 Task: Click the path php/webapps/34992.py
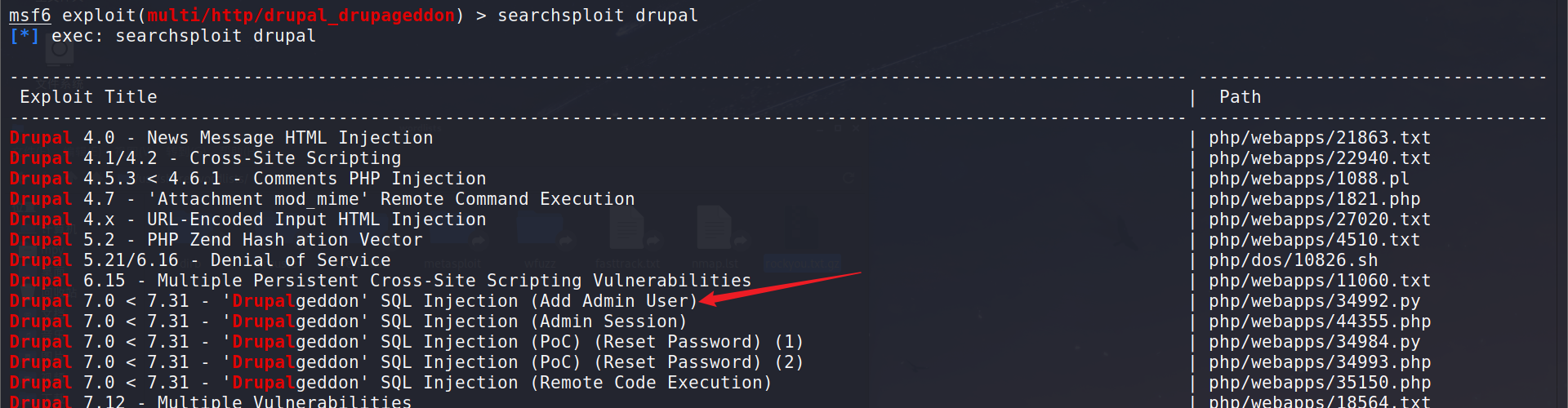(x=1314, y=301)
